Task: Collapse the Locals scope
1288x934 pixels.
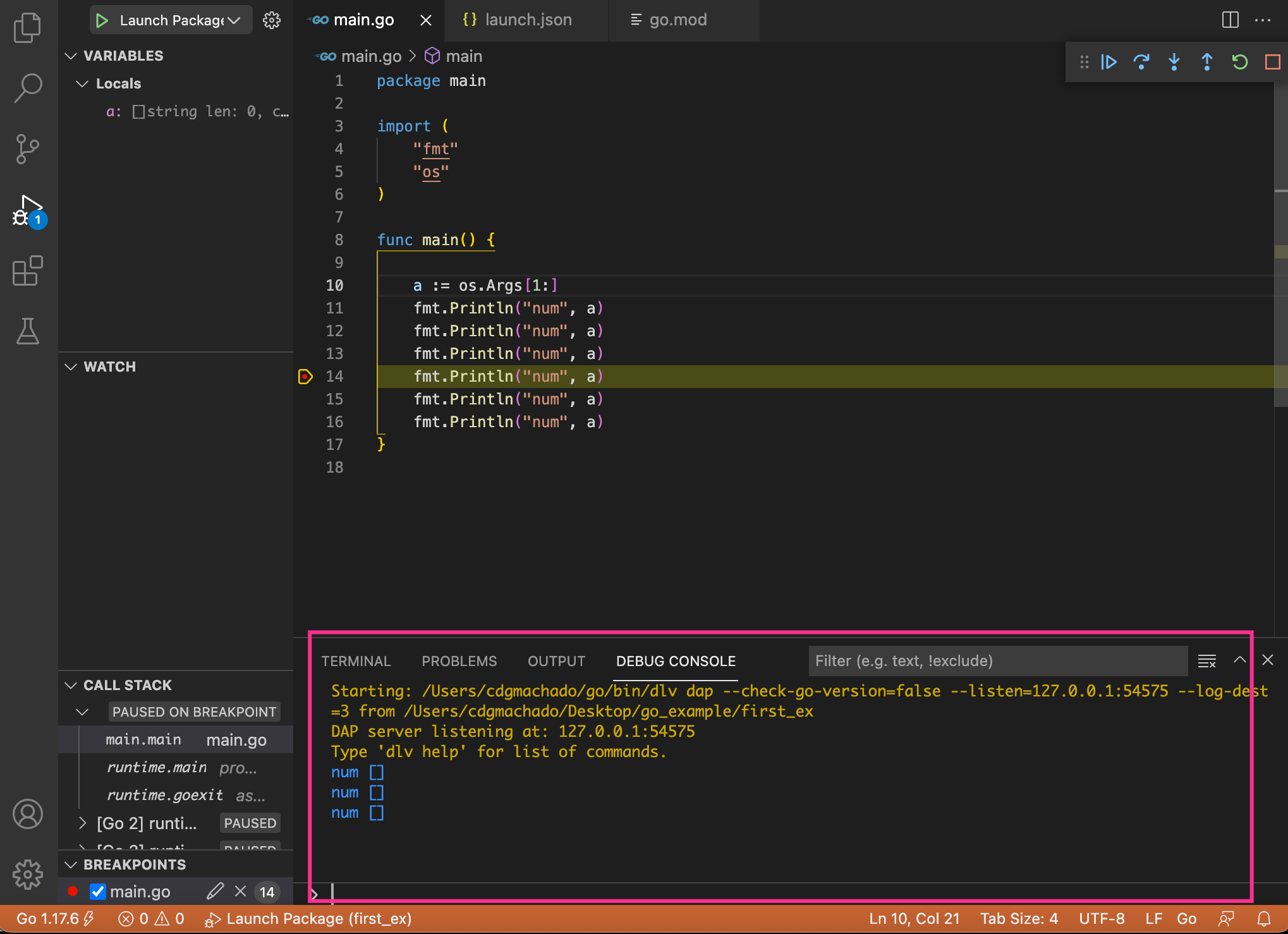Action: (x=82, y=83)
